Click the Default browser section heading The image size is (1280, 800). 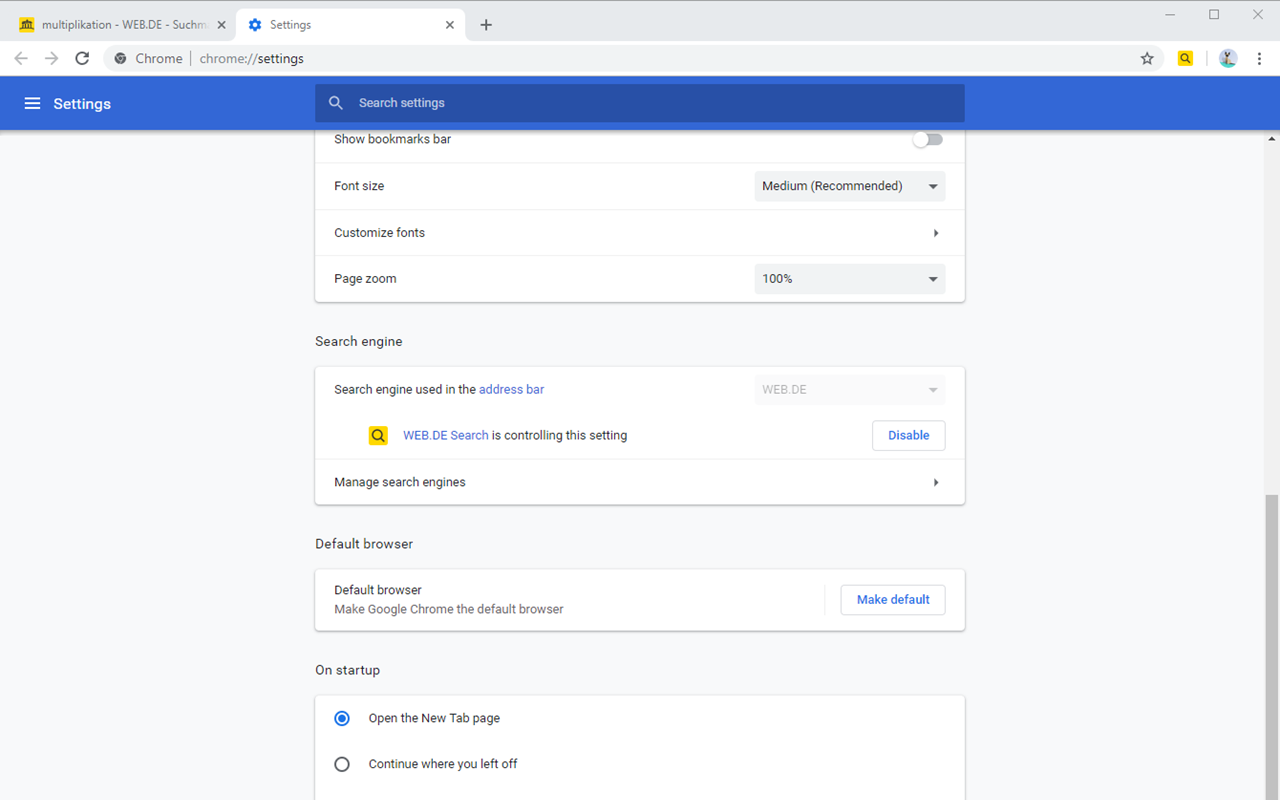point(364,544)
